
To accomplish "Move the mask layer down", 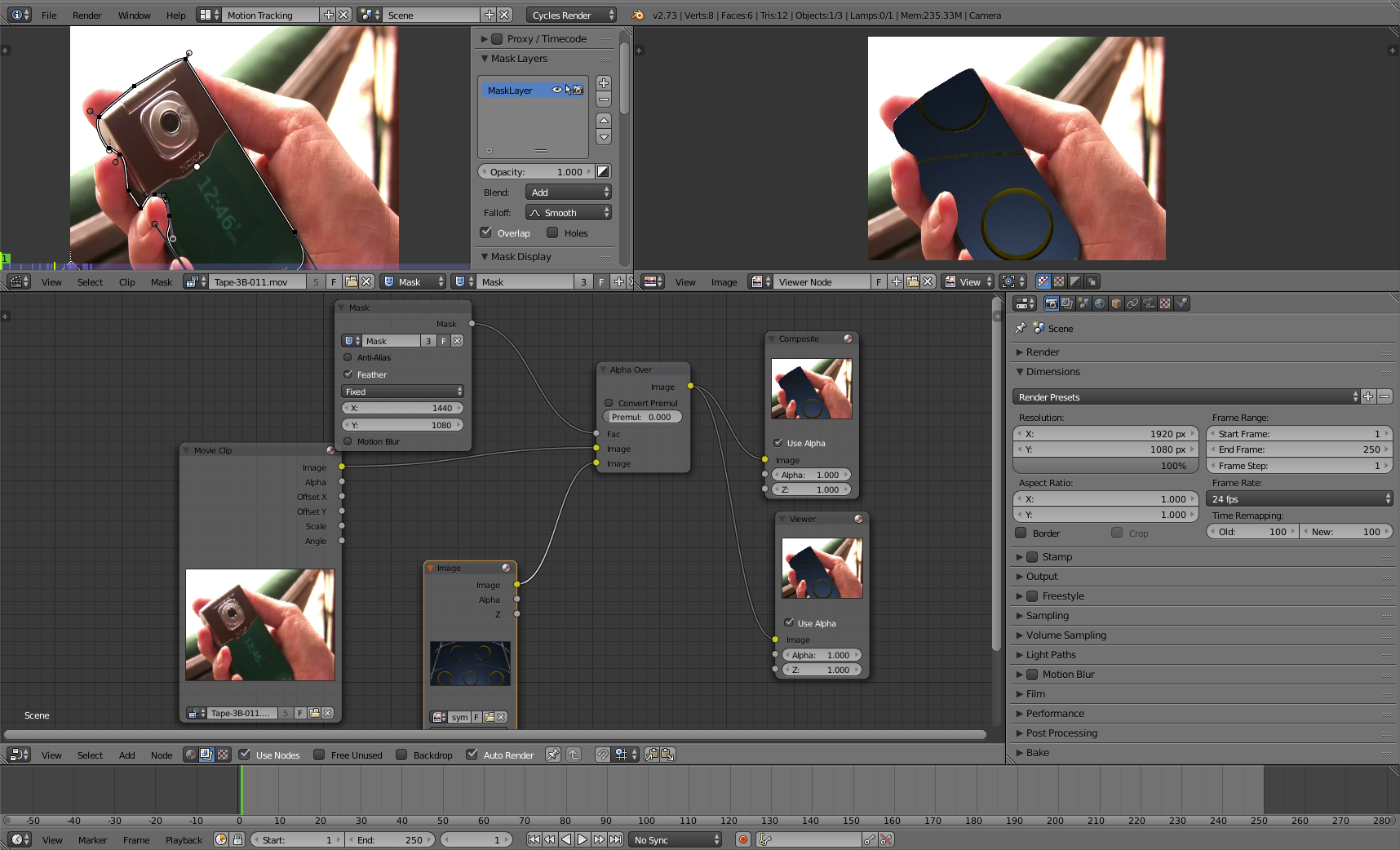I will tap(604, 137).
